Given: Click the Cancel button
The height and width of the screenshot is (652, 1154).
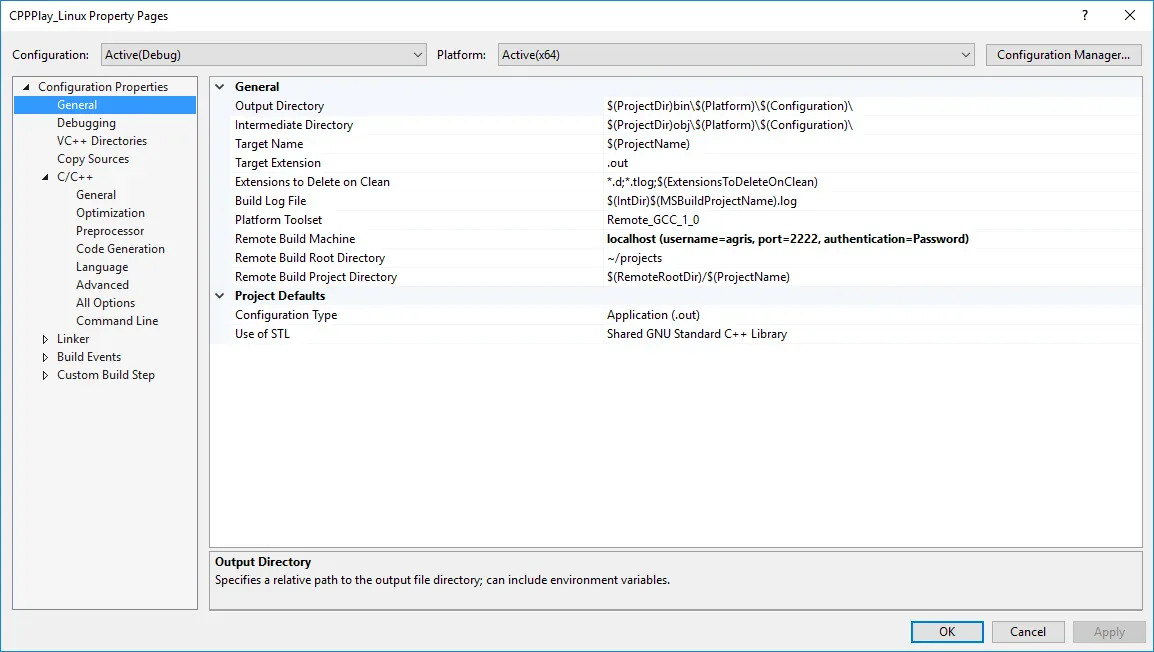Looking at the screenshot, I should tap(1028, 631).
